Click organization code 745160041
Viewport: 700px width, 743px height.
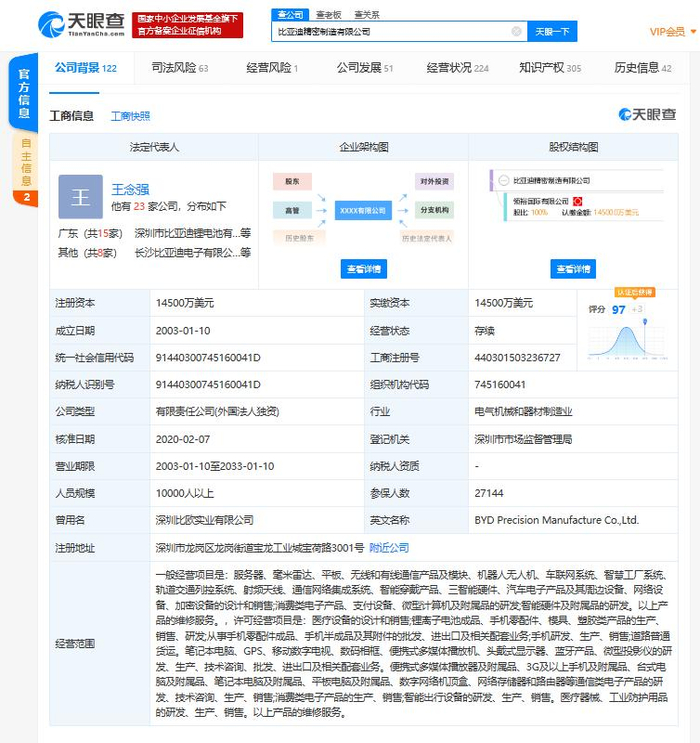point(500,385)
